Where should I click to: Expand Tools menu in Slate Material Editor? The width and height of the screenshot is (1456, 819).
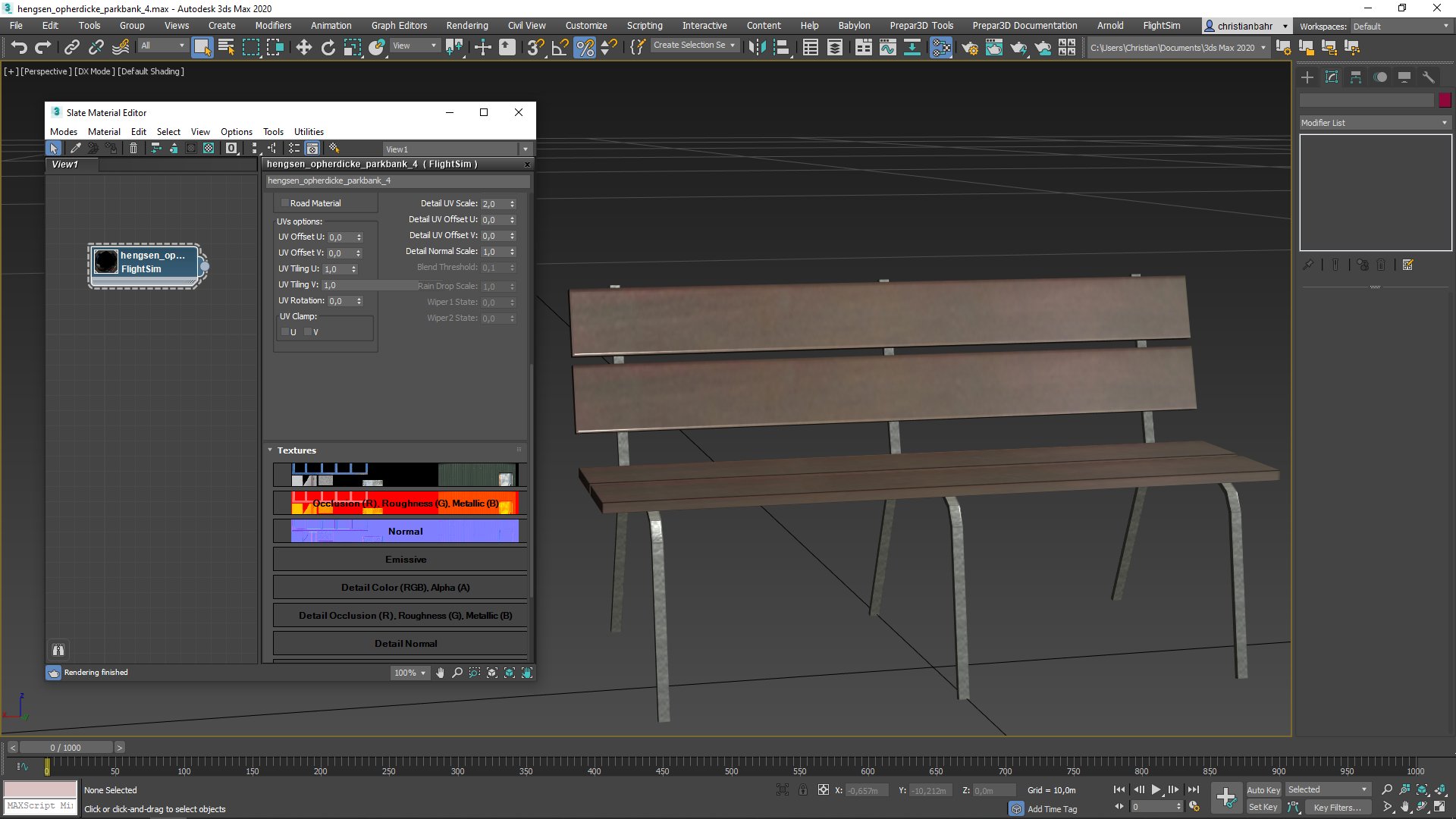[273, 131]
